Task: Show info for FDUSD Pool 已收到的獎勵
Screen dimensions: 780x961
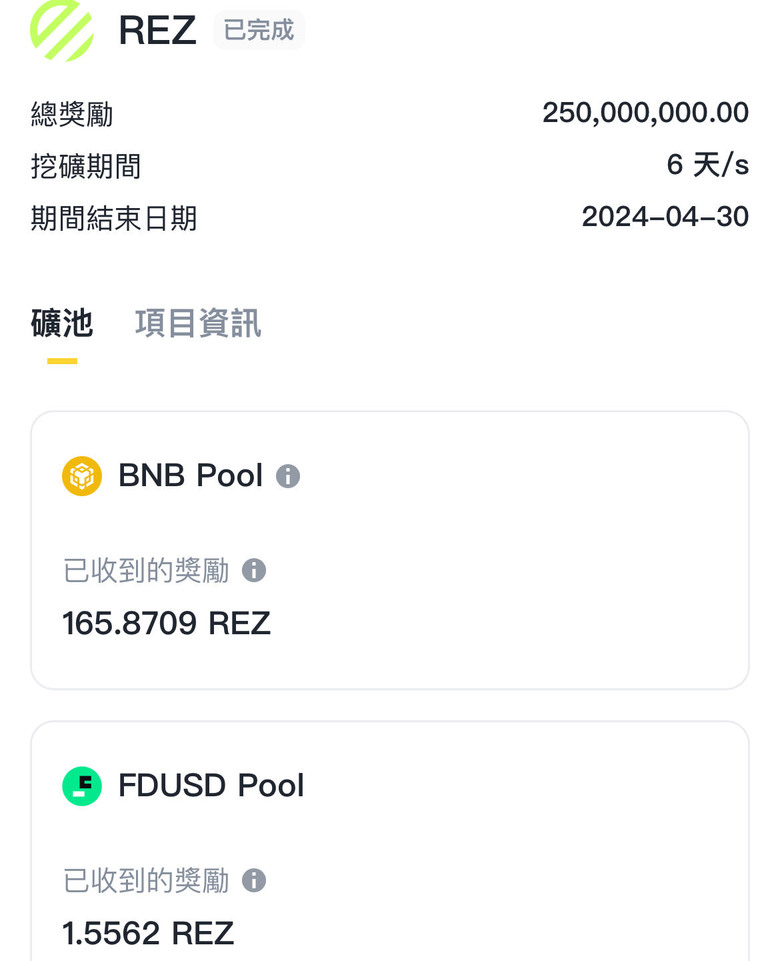Action: click(x=254, y=880)
